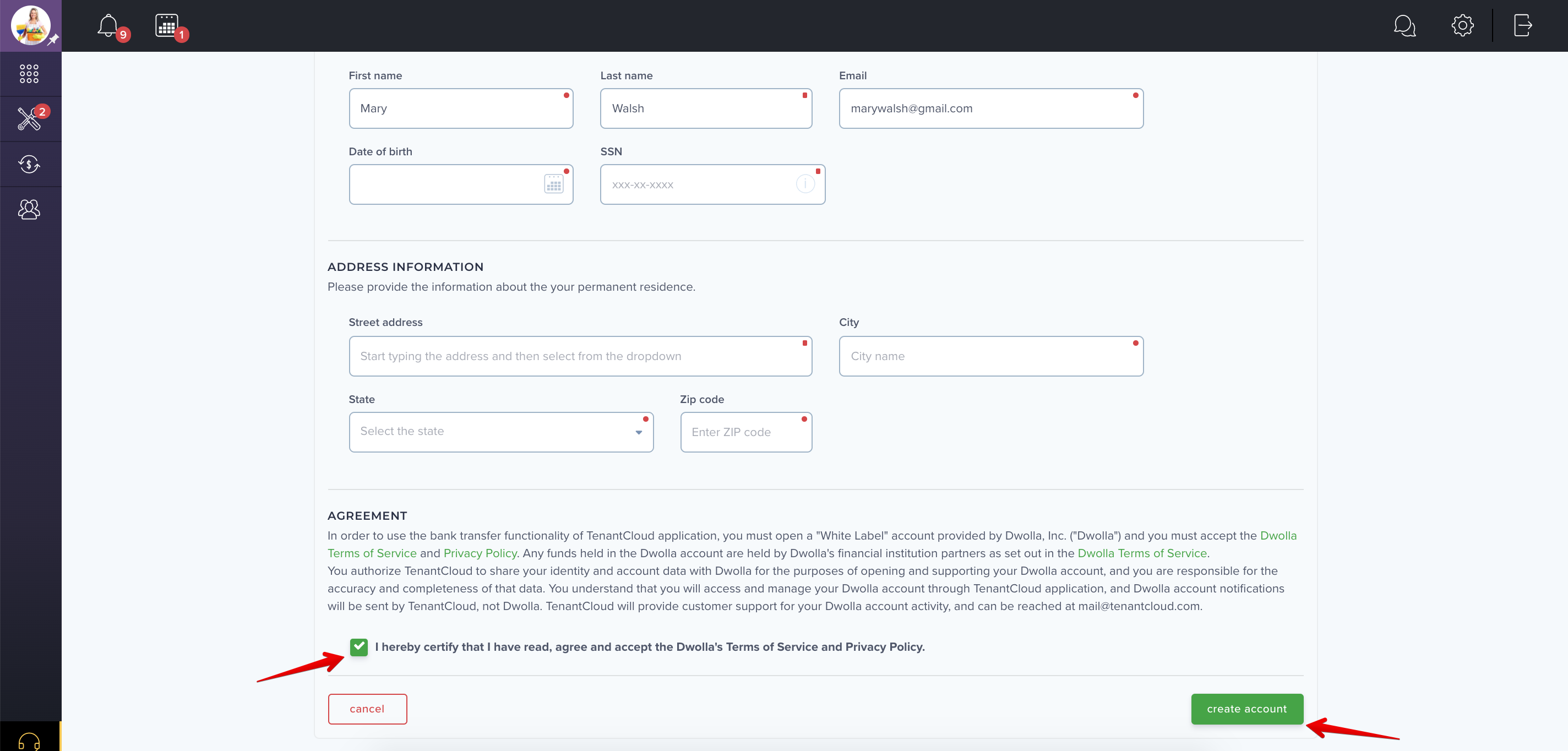The width and height of the screenshot is (1568, 751).
Task: Open the calendar icon in top bar
Action: click(x=167, y=25)
